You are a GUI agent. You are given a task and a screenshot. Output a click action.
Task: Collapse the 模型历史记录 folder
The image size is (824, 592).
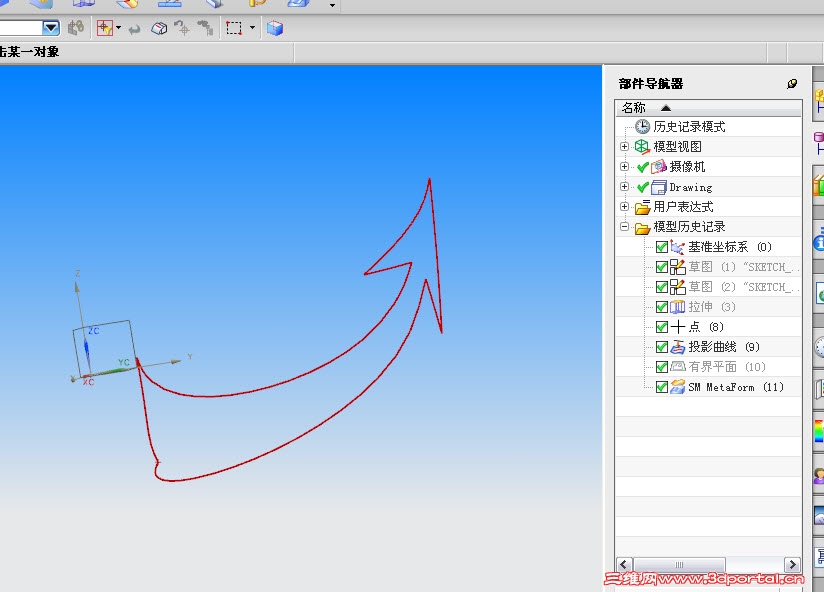coord(624,226)
